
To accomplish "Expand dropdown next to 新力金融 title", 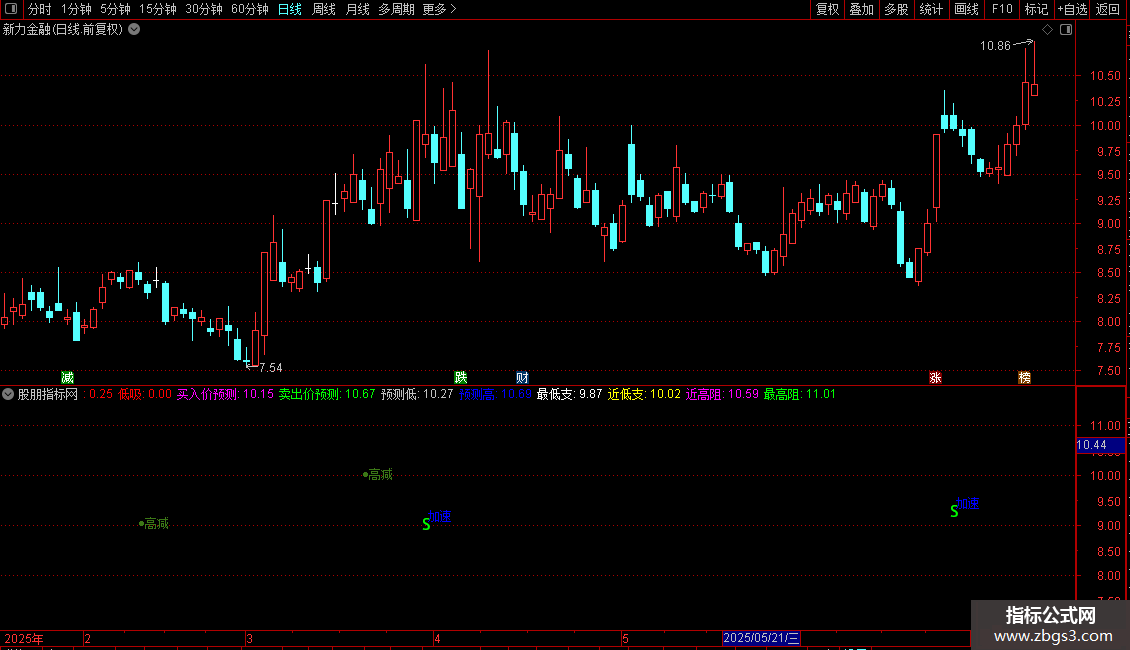I will click(134, 30).
